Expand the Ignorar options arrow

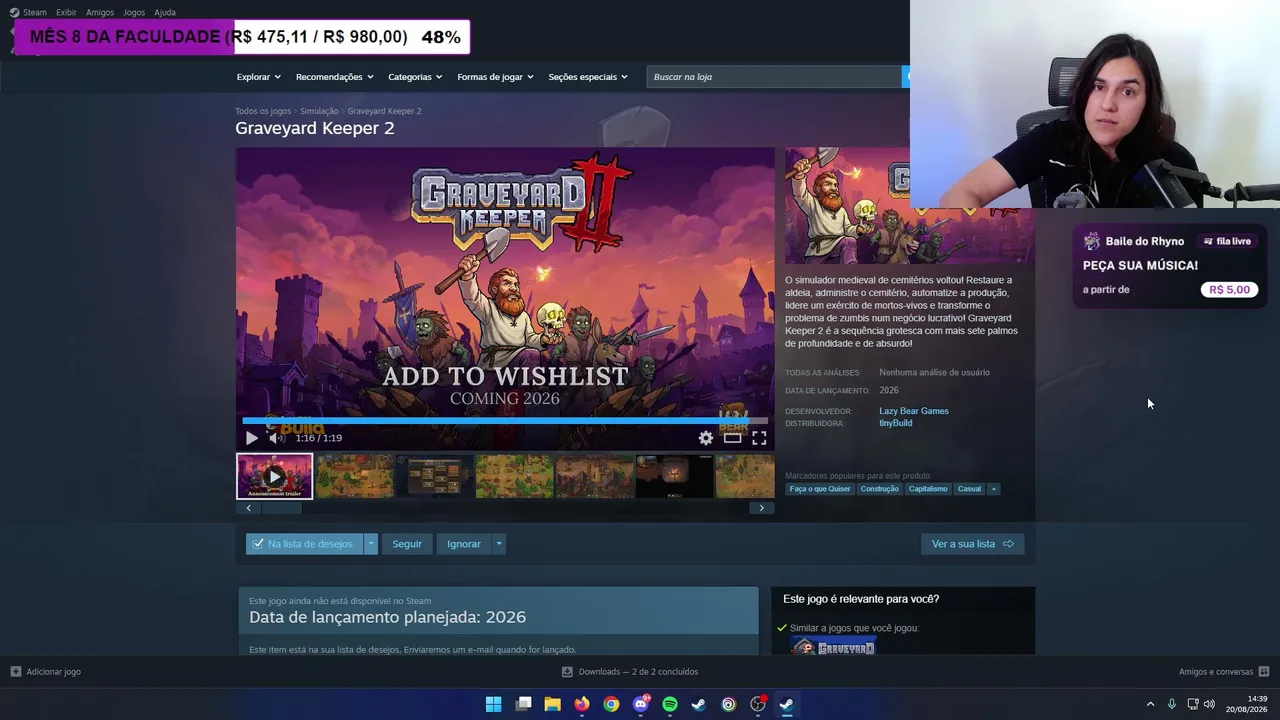[499, 544]
